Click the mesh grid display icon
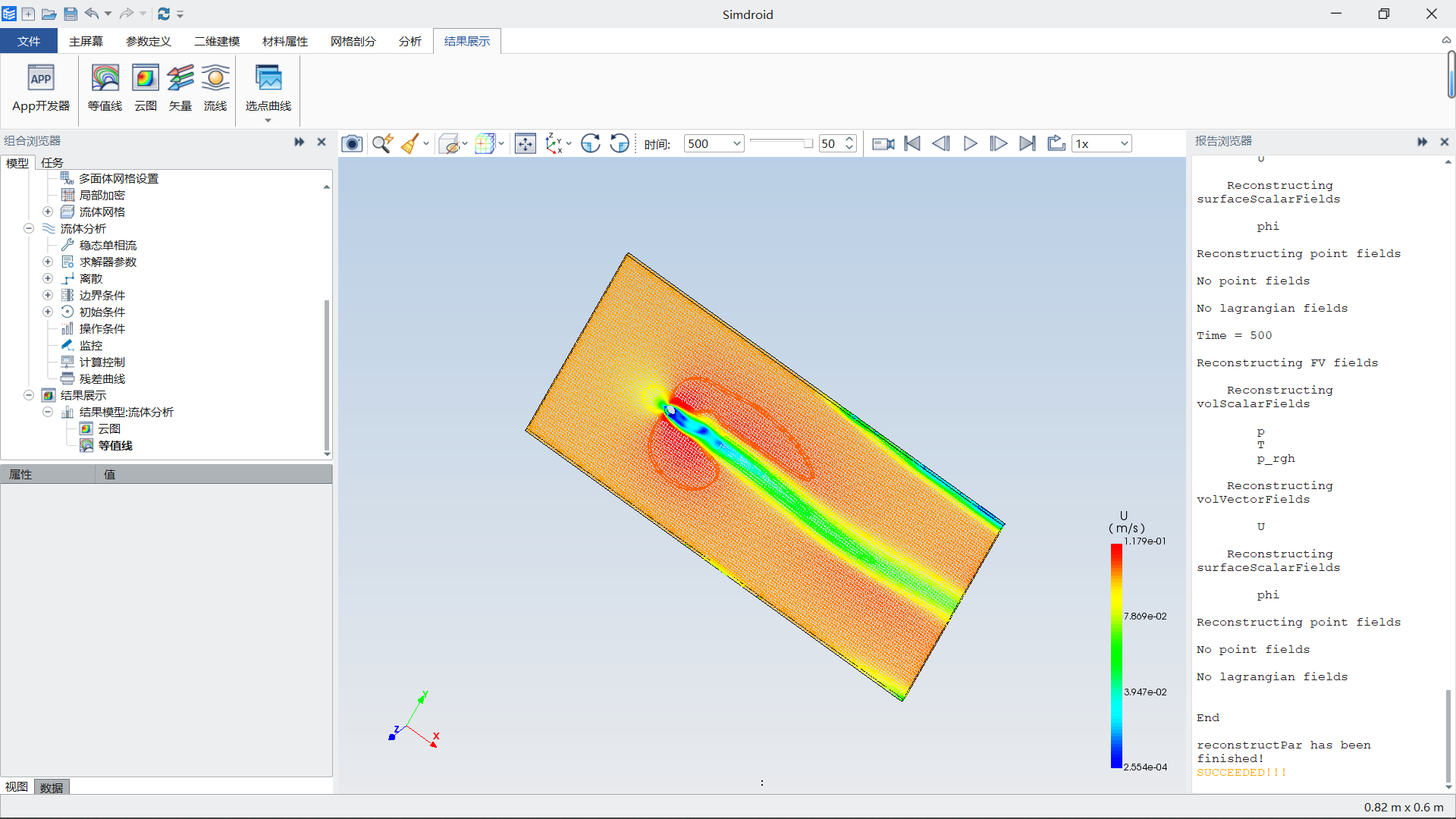Image resolution: width=1456 pixels, height=819 pixels. tap(485, 143)
